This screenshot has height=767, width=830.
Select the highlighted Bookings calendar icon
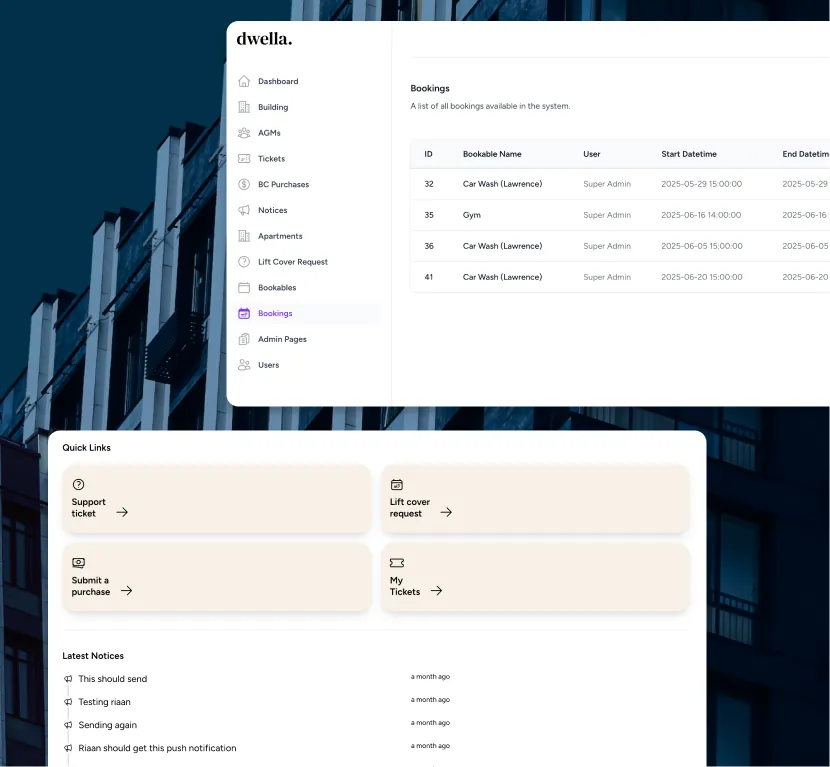point(243,313)
